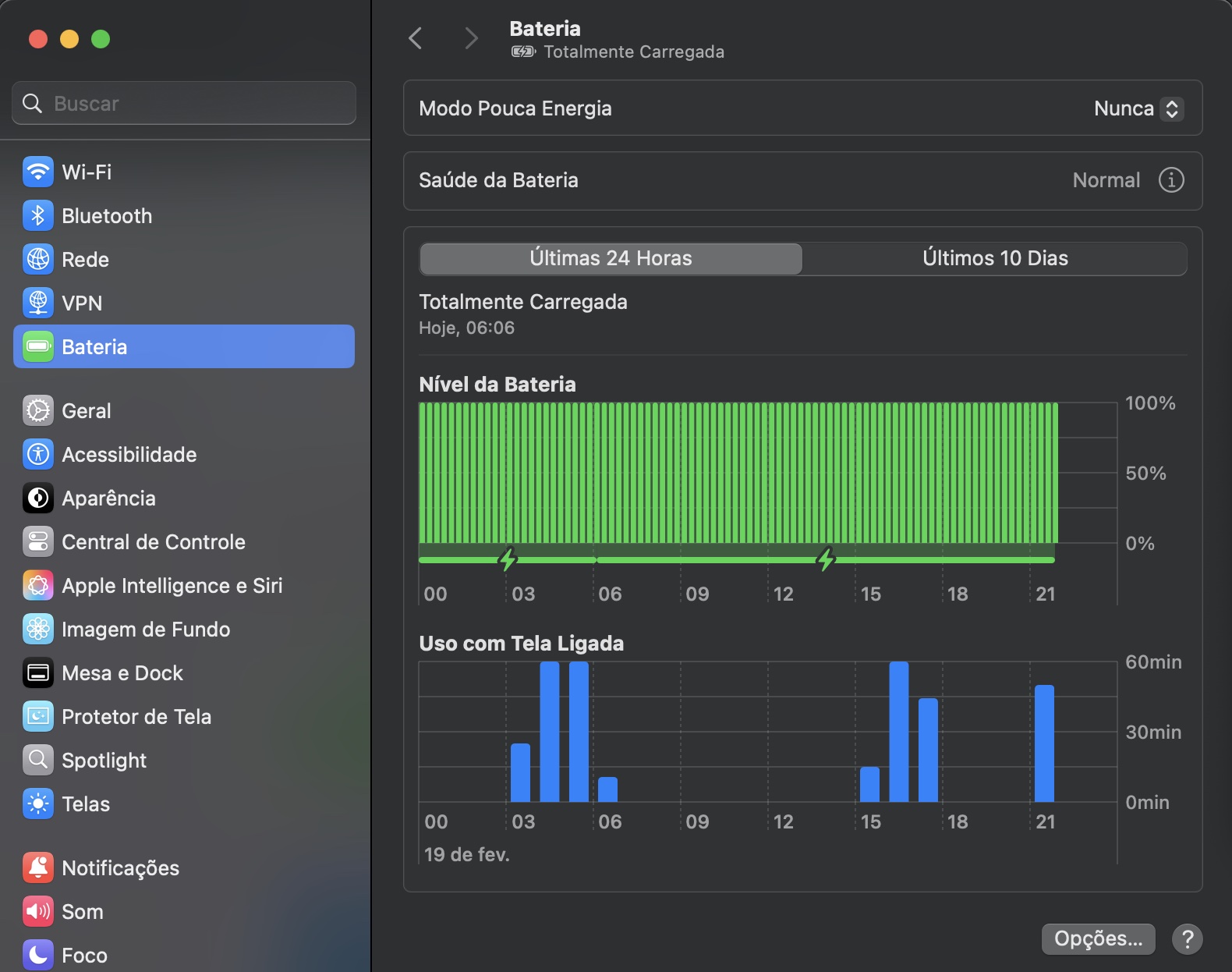
Task: Click the tallest usage bar near 15
Action: [x=898, y=731]
